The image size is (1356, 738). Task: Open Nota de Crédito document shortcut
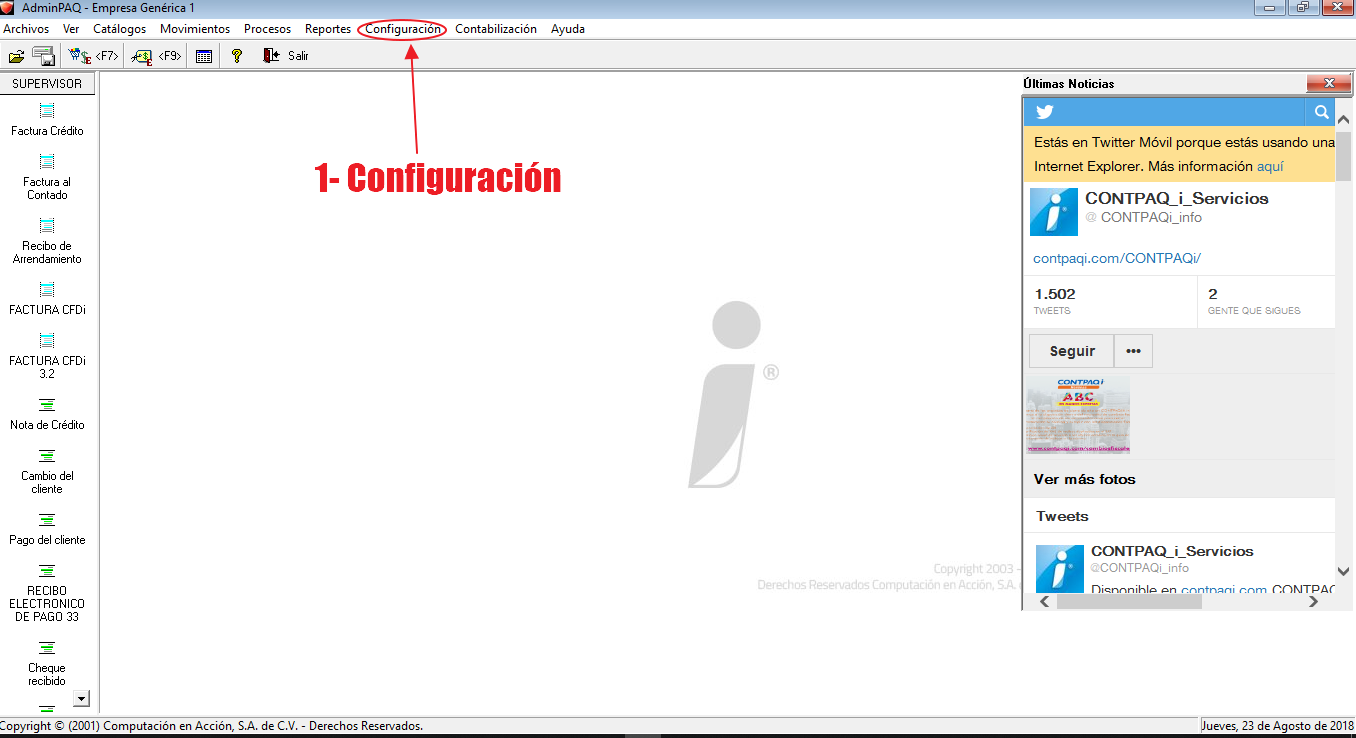click(x=47, y=413)
